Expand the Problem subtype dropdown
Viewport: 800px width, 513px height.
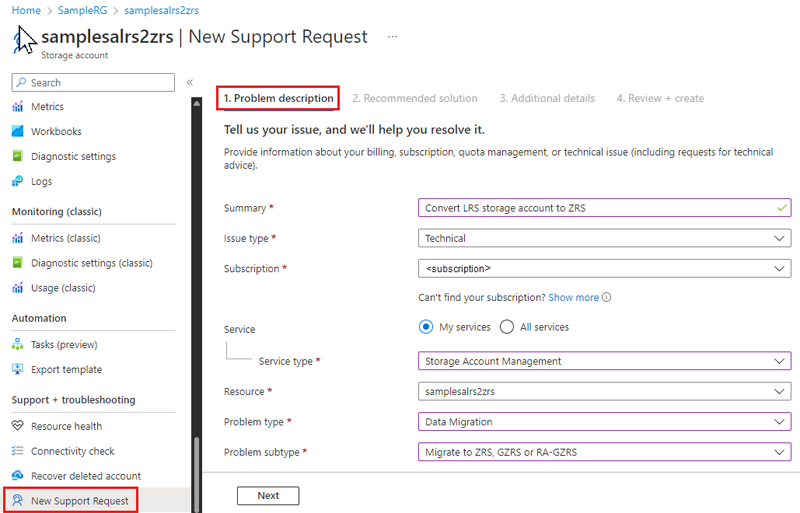605,452
